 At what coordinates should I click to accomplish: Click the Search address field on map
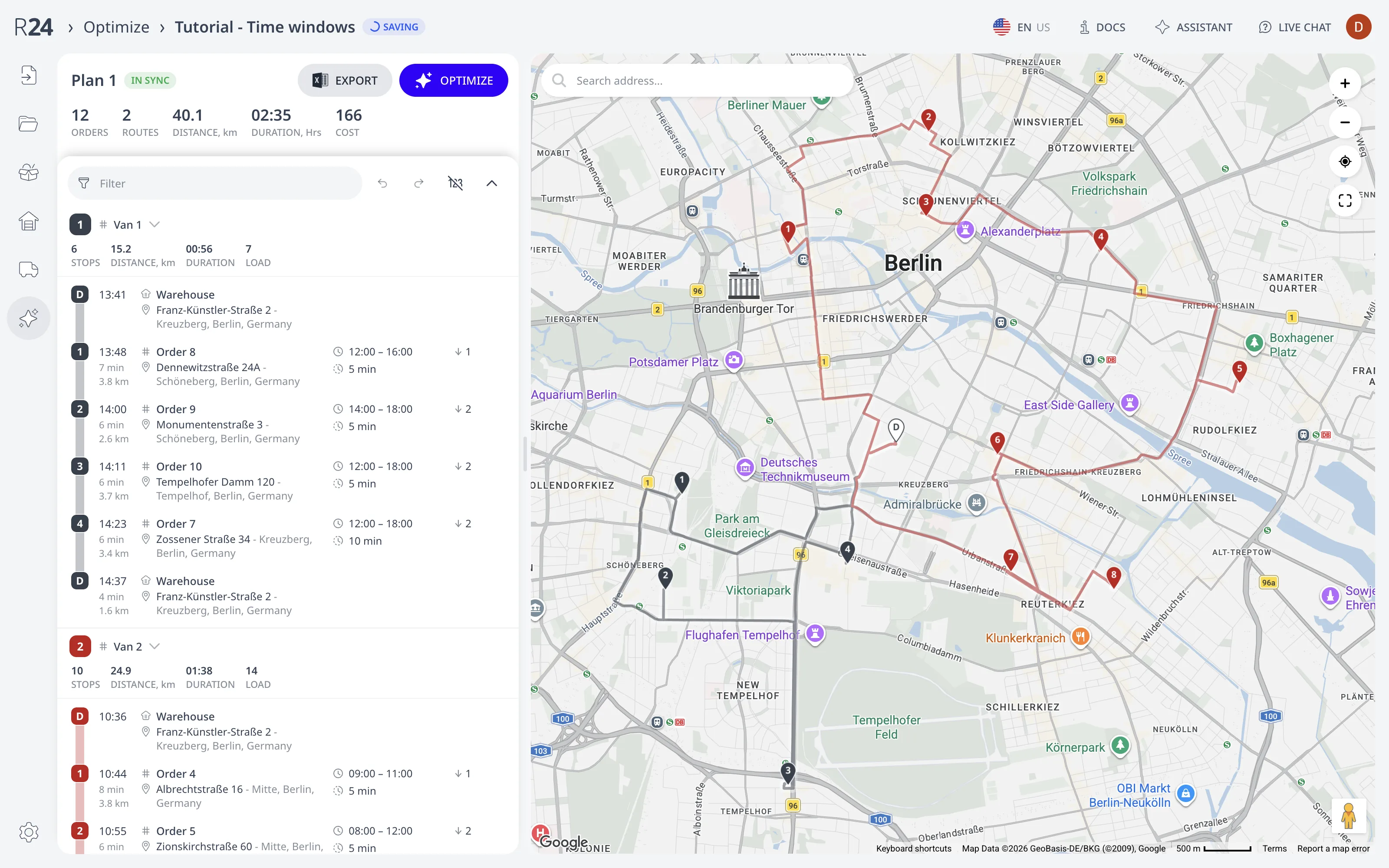tap(698, 80)
